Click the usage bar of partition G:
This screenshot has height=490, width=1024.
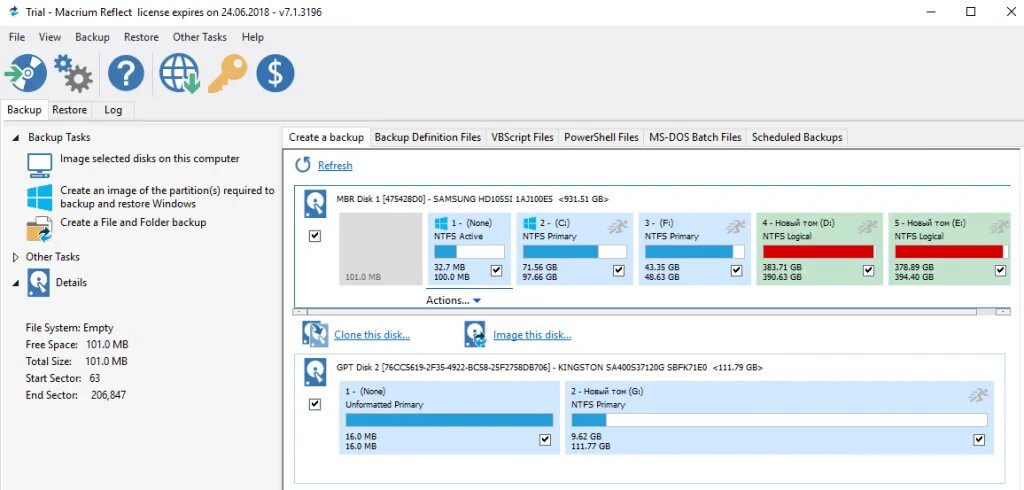coord(779,420)
